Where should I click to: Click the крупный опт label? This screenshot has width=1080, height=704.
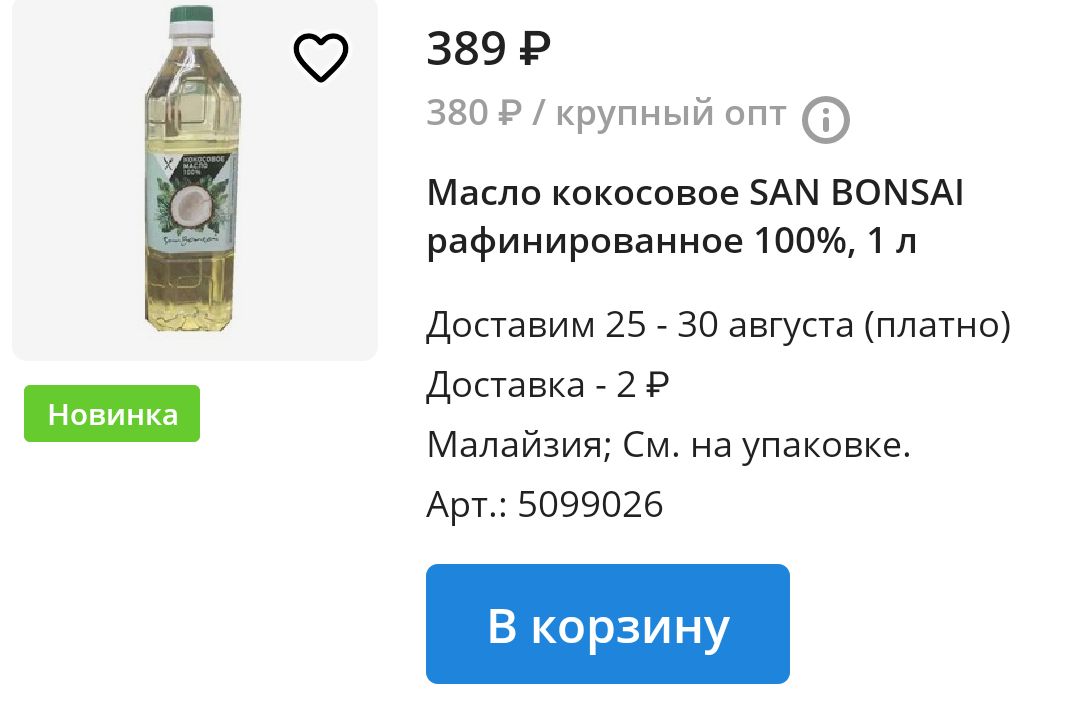670,114
